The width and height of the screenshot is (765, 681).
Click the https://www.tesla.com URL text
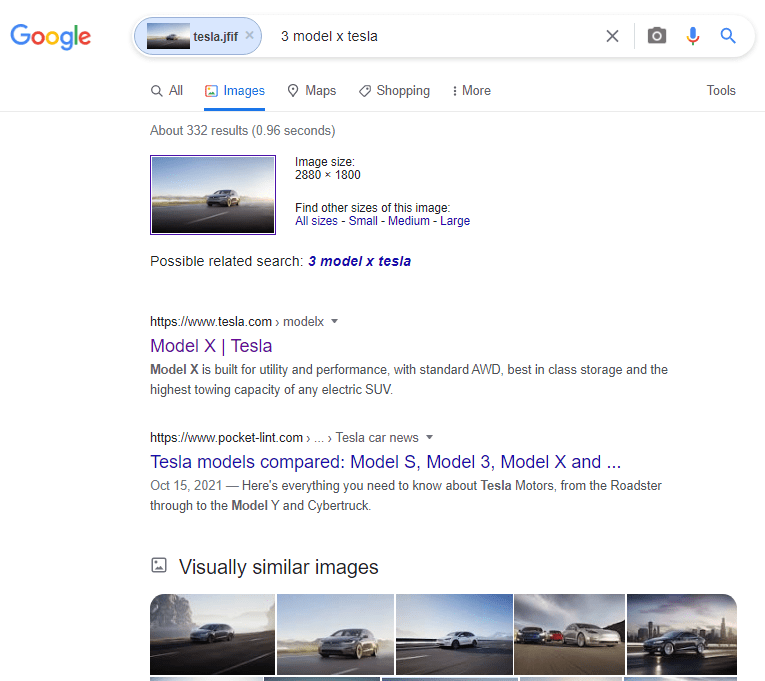pyautogui.click(x=211, y=321)
